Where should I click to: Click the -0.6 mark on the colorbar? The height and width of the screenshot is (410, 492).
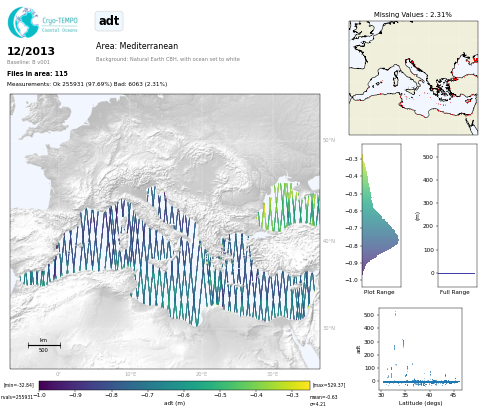coord(184,395)
